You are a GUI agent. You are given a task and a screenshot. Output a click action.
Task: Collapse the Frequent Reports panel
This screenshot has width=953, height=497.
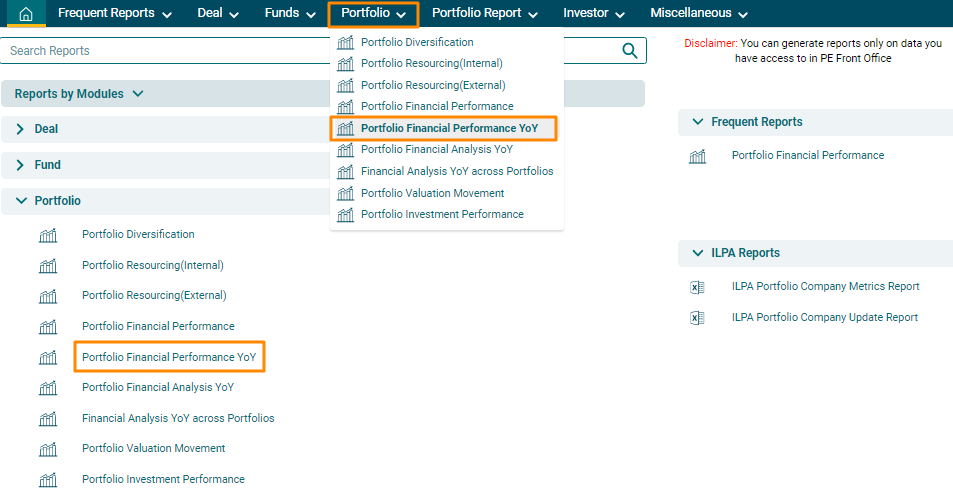697,122
